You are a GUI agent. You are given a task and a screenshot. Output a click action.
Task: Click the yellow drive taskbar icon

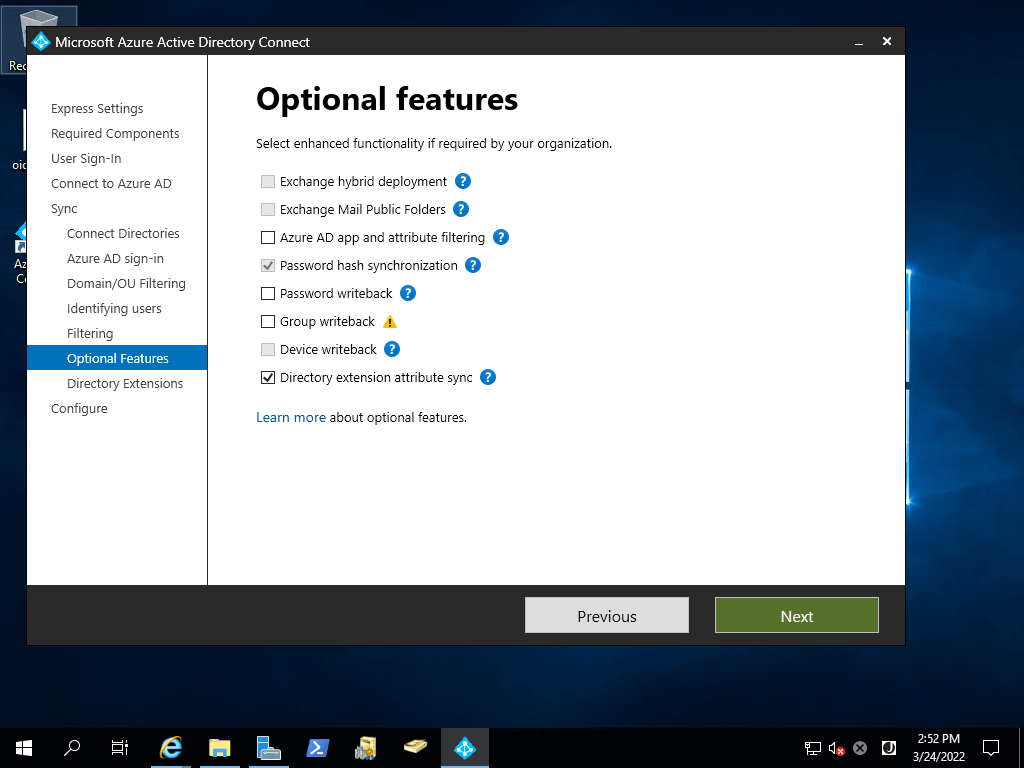tap(415, 748)
